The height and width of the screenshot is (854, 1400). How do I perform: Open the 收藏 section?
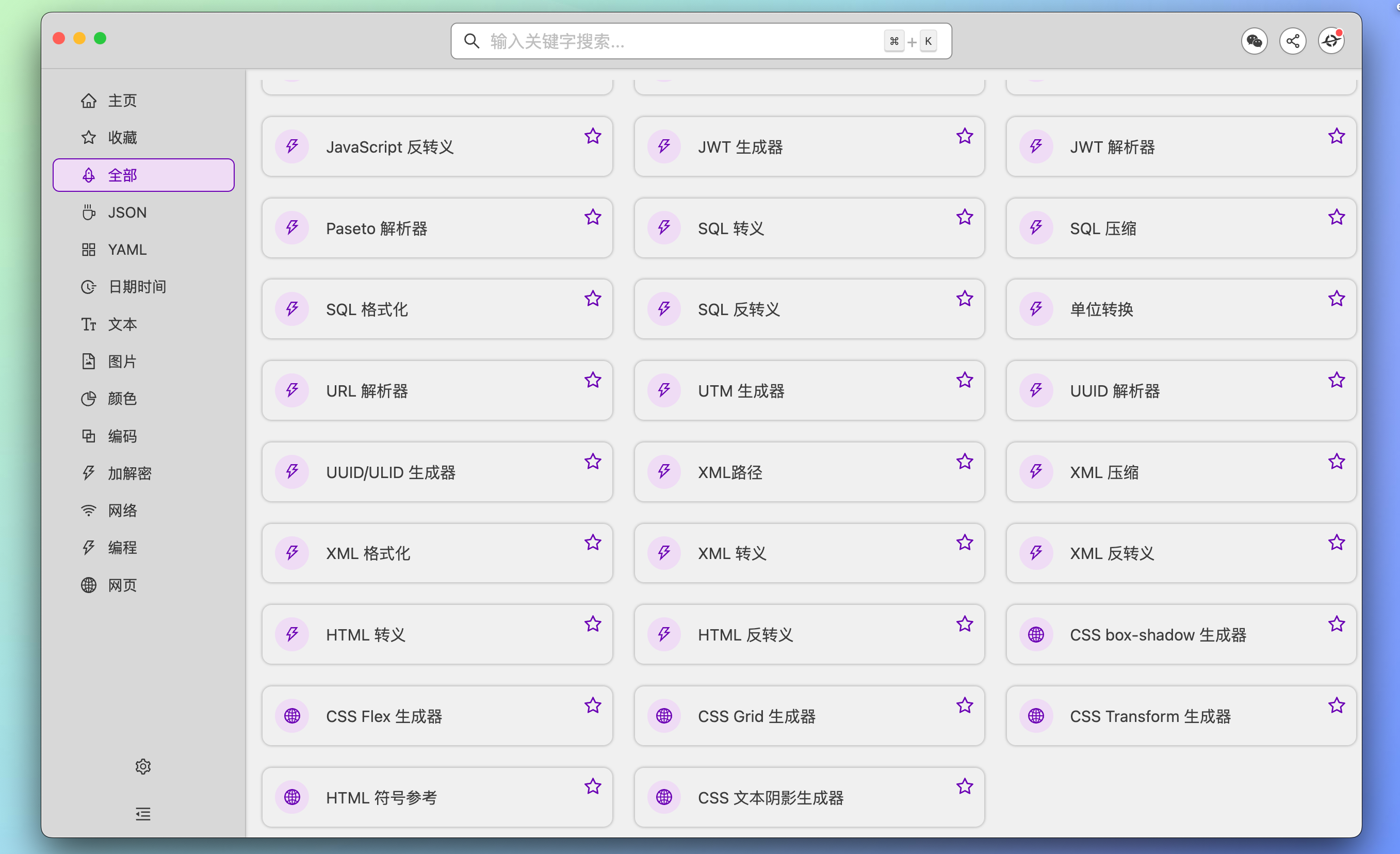point(122,137)
